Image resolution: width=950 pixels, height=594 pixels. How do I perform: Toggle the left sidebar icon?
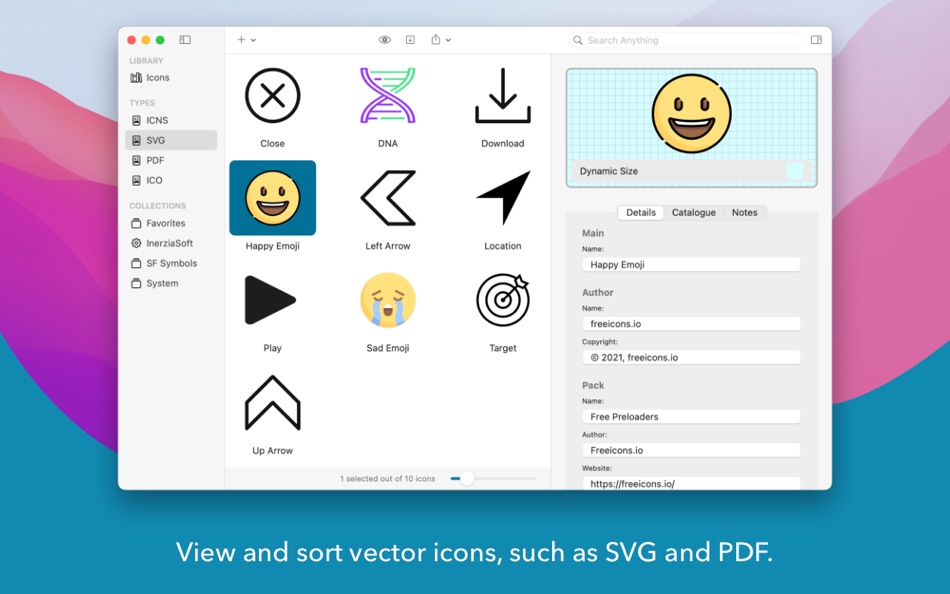coord(185,40)
